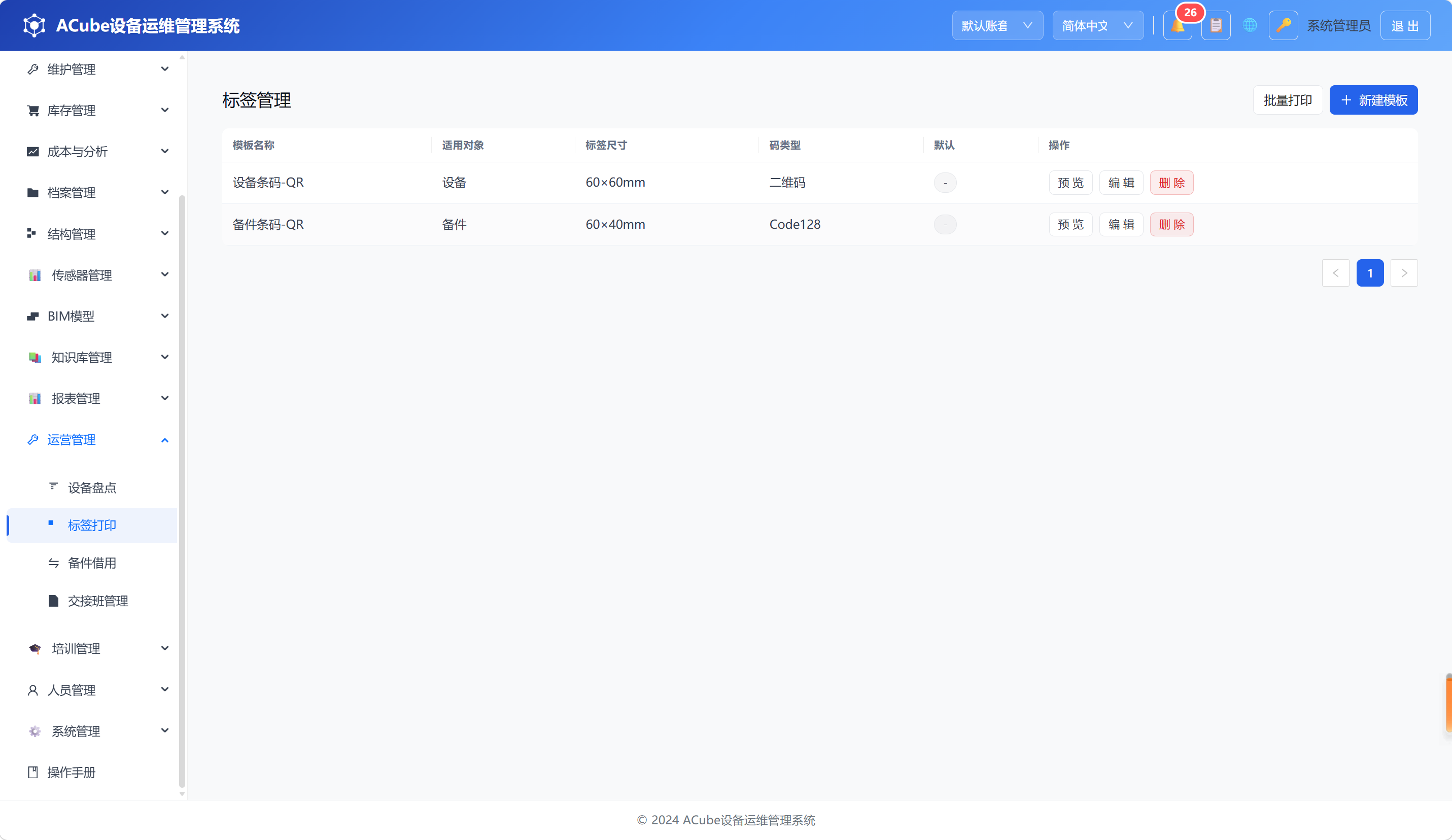
Task: Edit the 设备条码-QR template
Action: pyautogui.click(x=1121, y=183)
